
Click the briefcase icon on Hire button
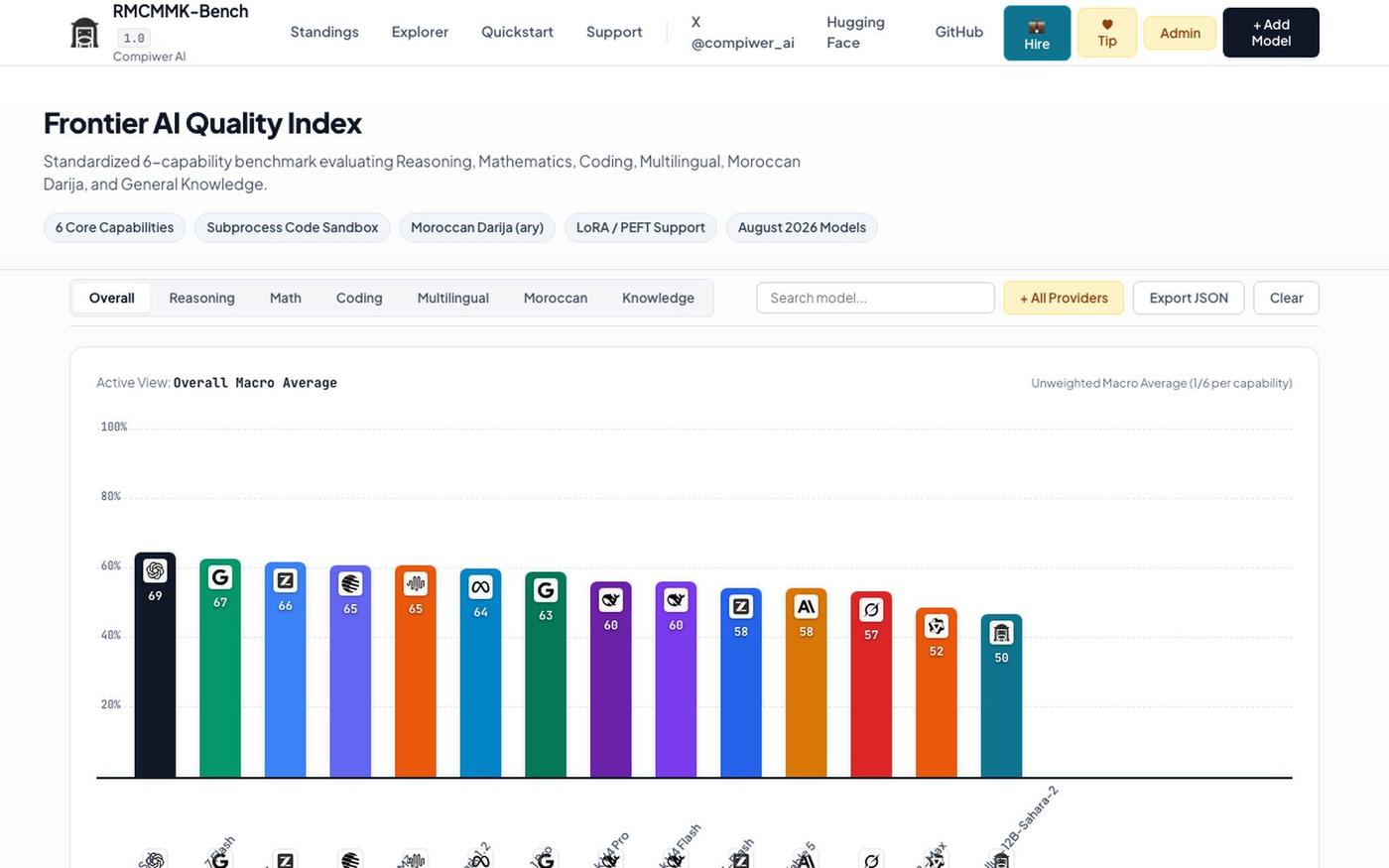1037,27
